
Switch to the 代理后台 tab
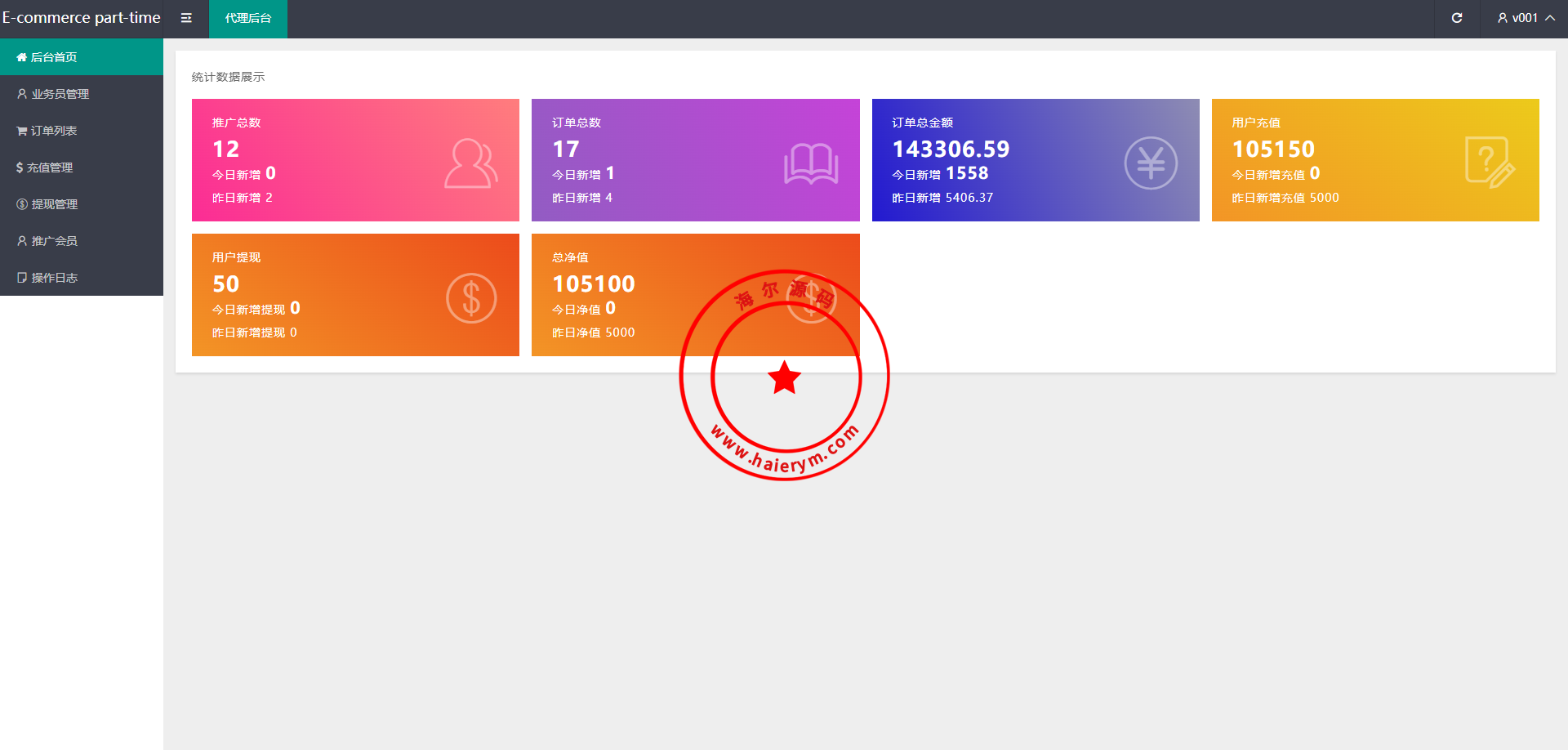point(248,18)
